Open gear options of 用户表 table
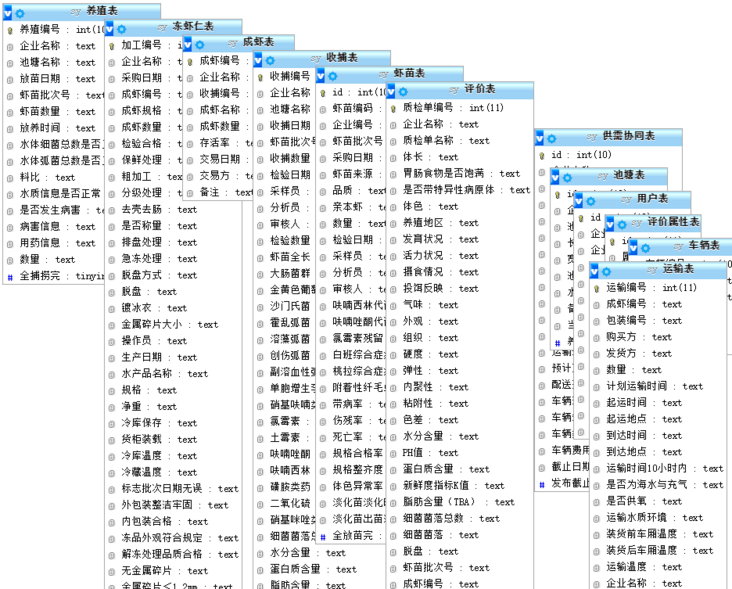This screenshot has width=732, height=589. pyautogui.click(x=591, y=201)
